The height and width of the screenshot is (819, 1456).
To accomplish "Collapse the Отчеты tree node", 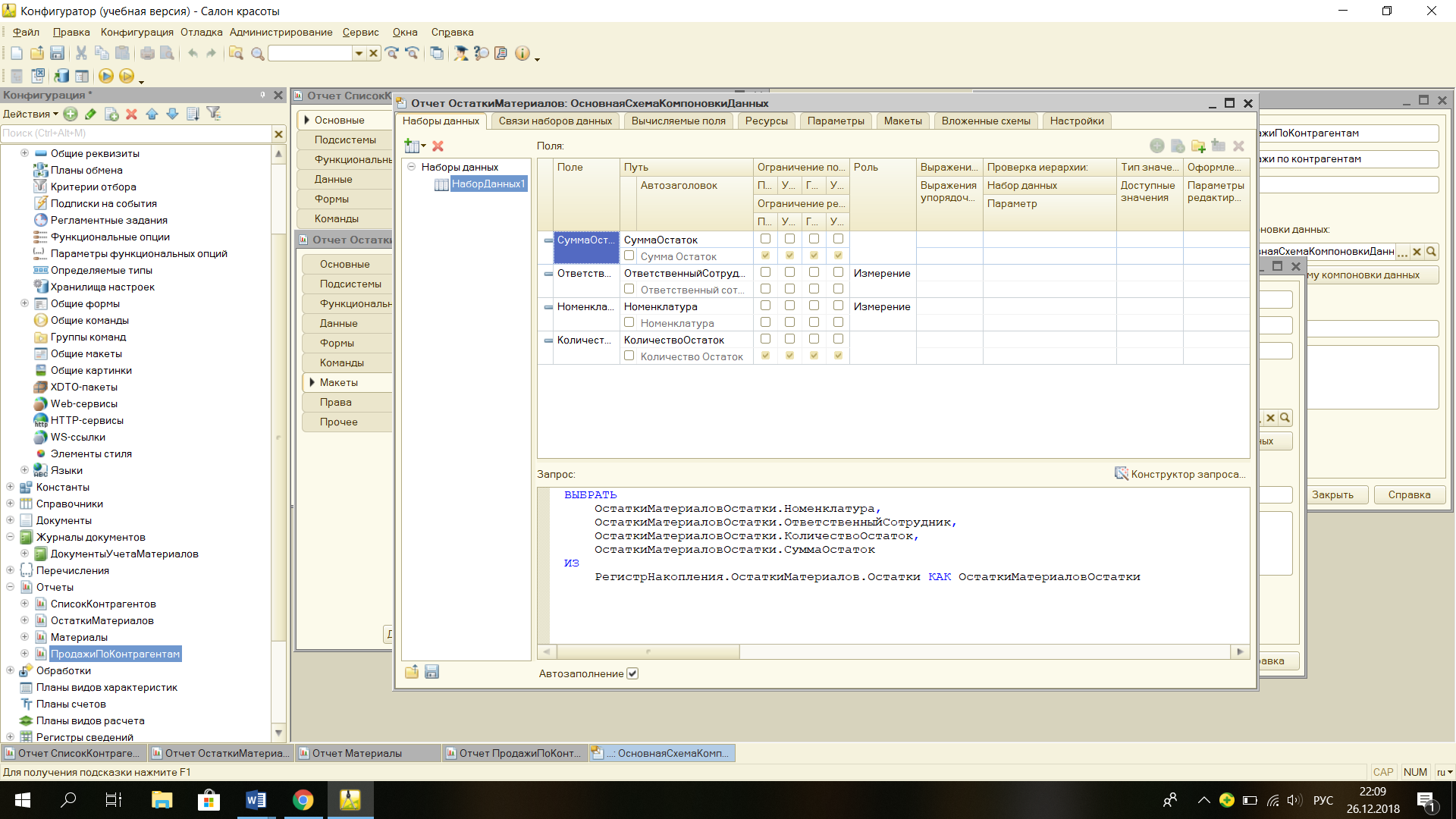I will point(10,587).
